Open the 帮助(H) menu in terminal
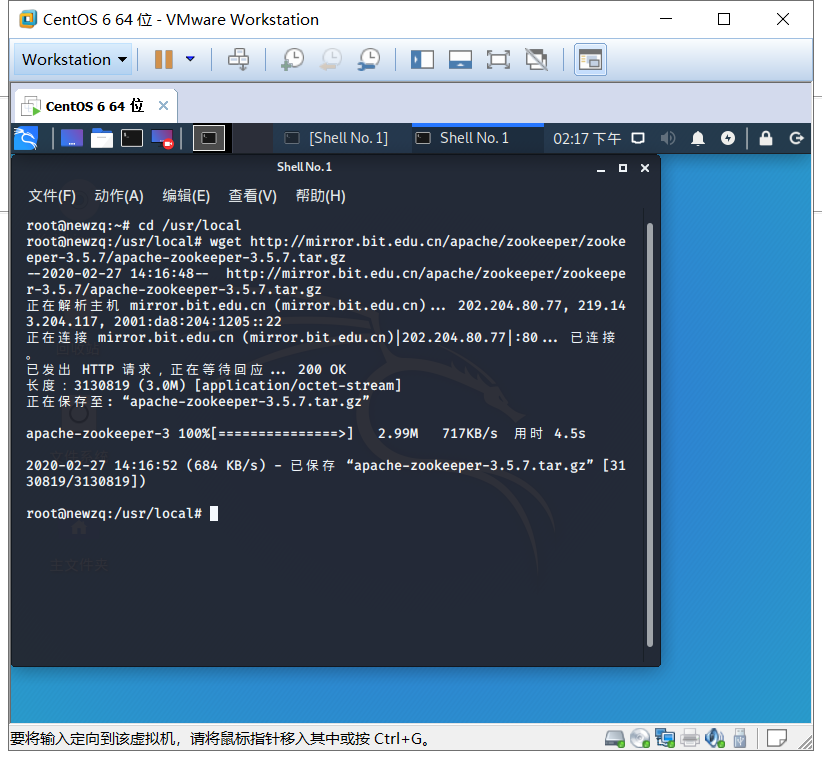Image resolution: width=822 pixels, height=759 pixels. [x=320, y=196]
